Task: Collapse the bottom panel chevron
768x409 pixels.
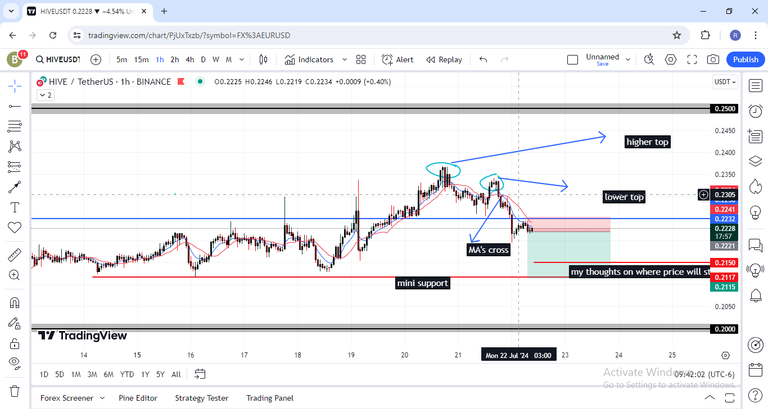Action: 709,397
